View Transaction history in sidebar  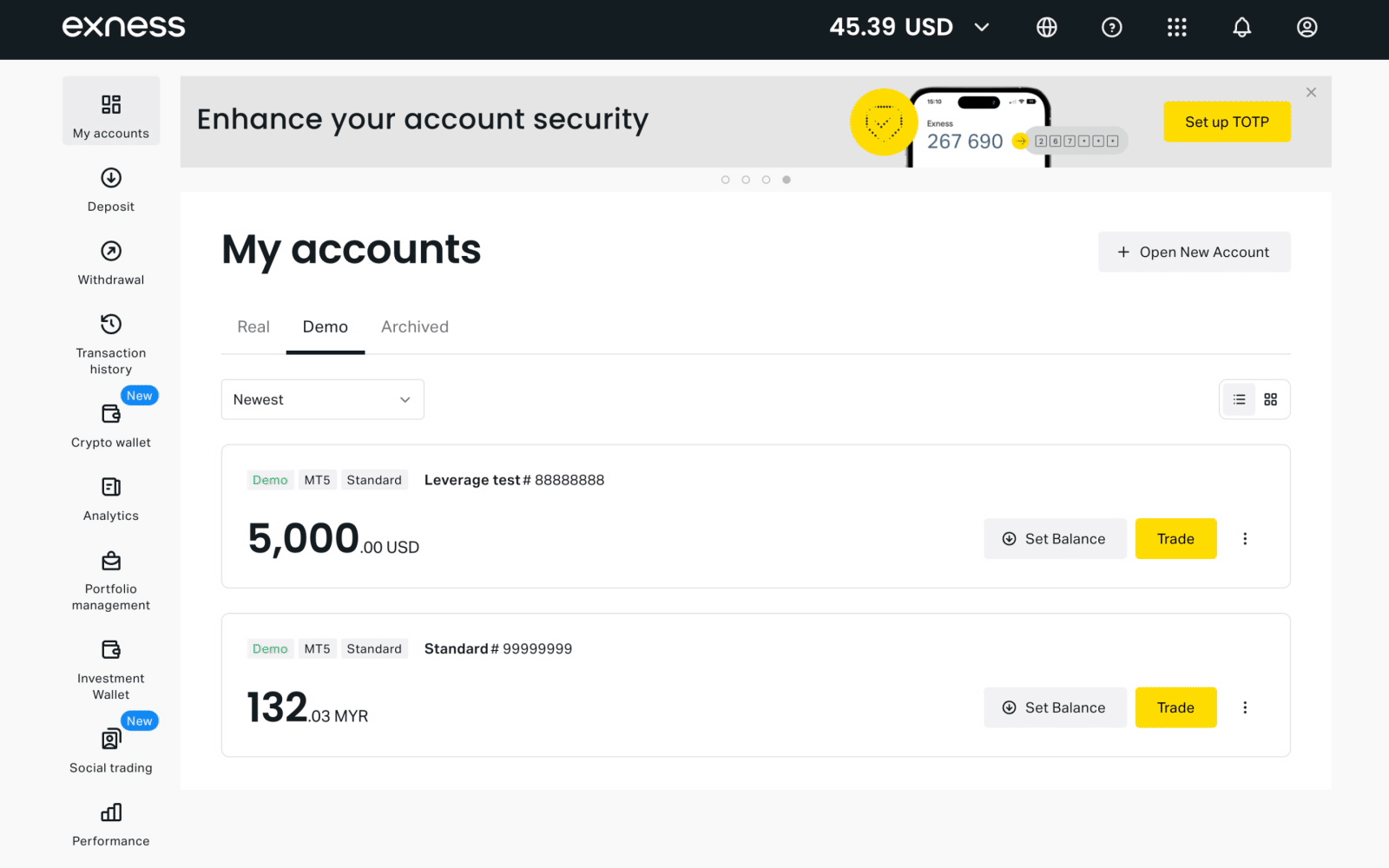(x=111, y=345)
